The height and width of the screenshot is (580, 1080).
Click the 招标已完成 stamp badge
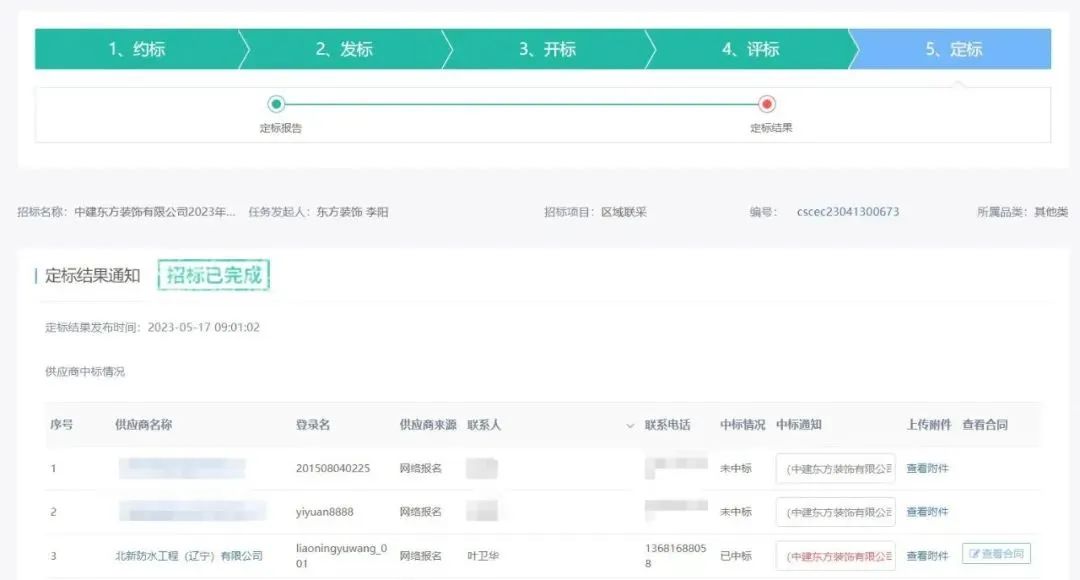tap(213, 275)
